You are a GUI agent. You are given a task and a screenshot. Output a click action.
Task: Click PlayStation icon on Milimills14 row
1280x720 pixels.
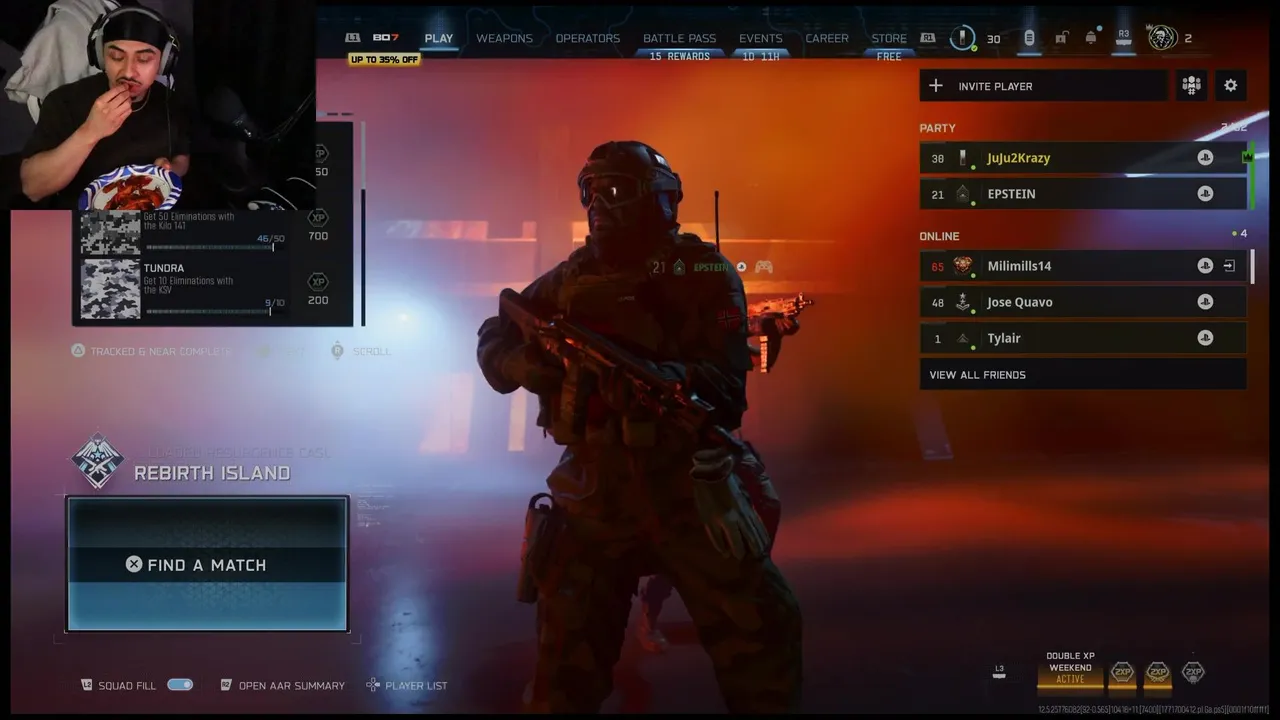click(1205, 266)
